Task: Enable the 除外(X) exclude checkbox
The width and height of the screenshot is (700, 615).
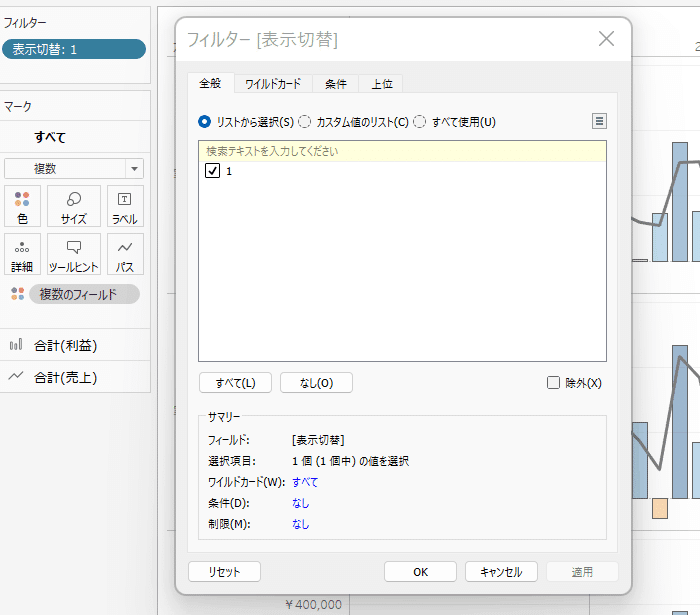Action: click(553, 382)
